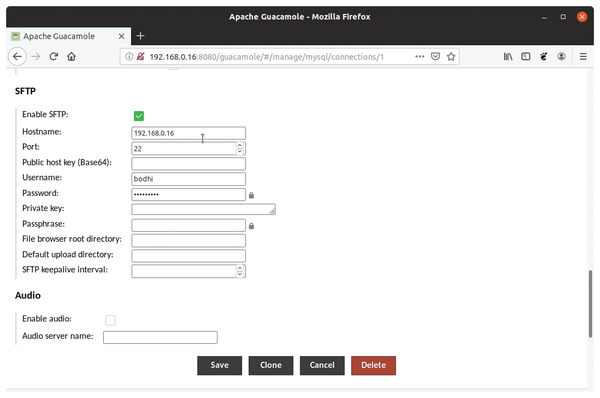Viewport: 600px width, 398px height.
Task: Click the Username field containing bodhi
Action: (188, 179)
